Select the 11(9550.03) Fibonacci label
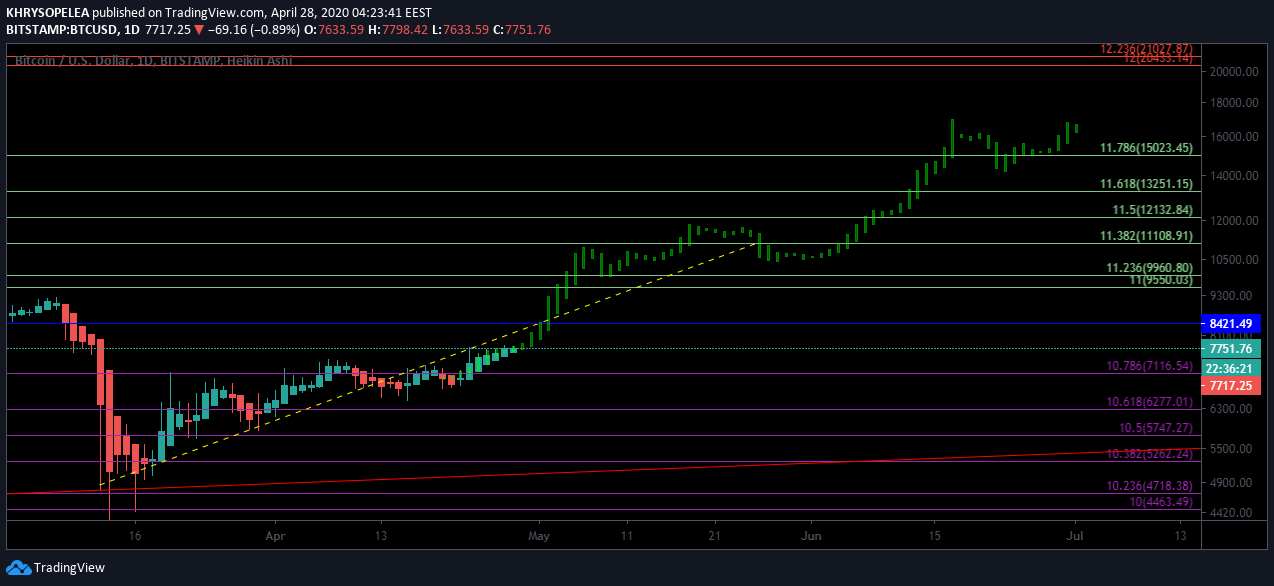Viewport: 1274px width, 586px height. tap(1161, 280)
